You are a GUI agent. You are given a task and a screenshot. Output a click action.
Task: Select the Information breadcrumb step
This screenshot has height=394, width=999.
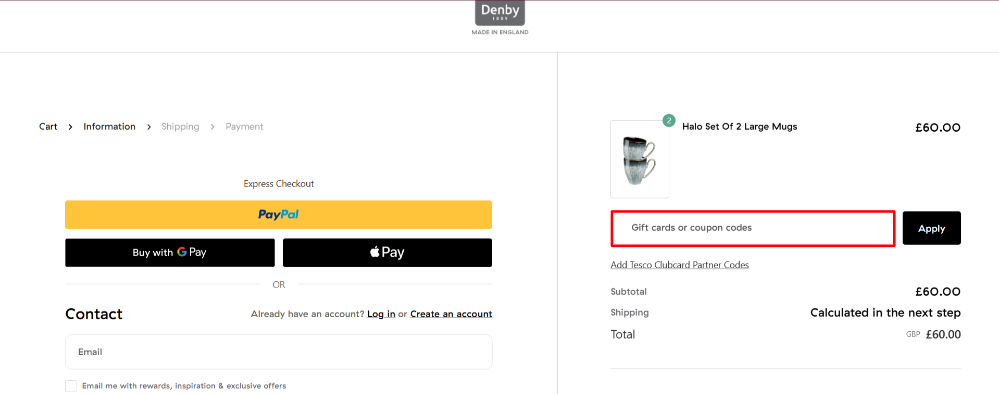[109, 127]
